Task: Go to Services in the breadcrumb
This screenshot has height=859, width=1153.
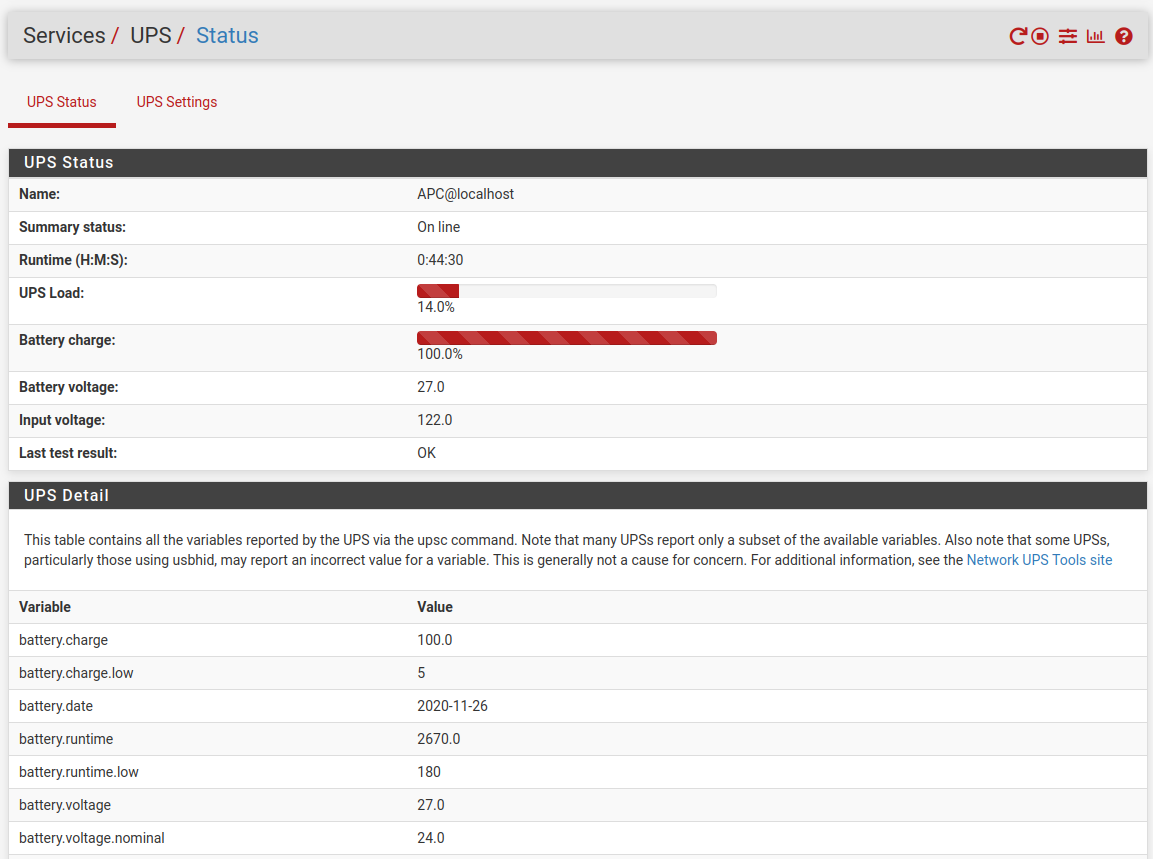Action: [x=64, y=36]
